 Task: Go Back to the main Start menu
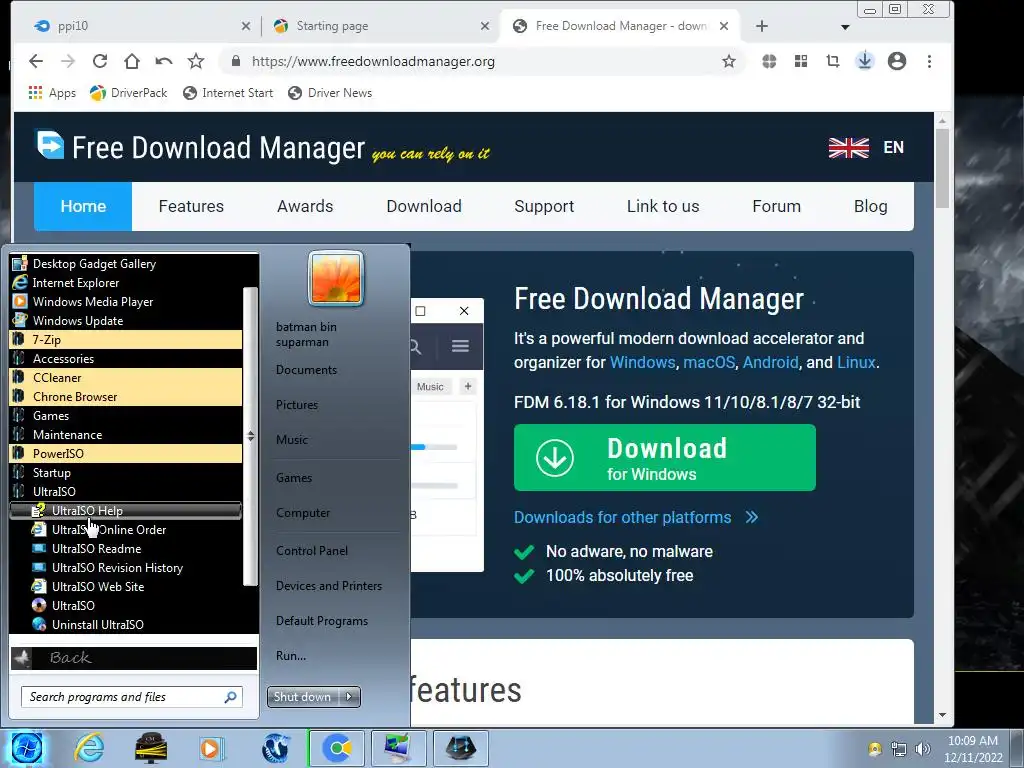coord(134,658)
